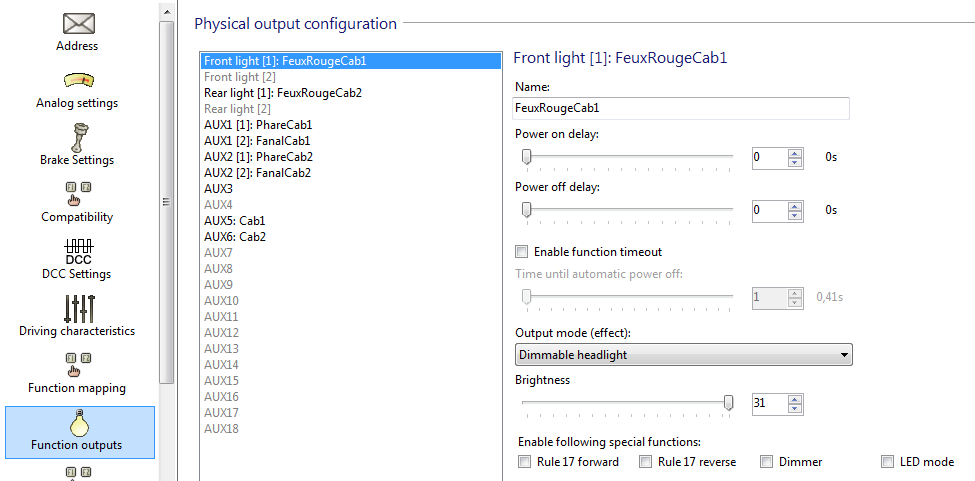
Task: Increase Power on delay spinner value
Action: (795, 153)
